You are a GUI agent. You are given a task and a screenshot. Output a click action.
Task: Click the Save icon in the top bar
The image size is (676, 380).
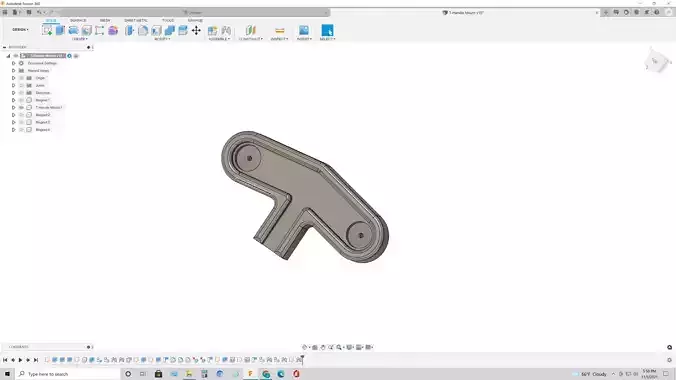coord(29,13)
